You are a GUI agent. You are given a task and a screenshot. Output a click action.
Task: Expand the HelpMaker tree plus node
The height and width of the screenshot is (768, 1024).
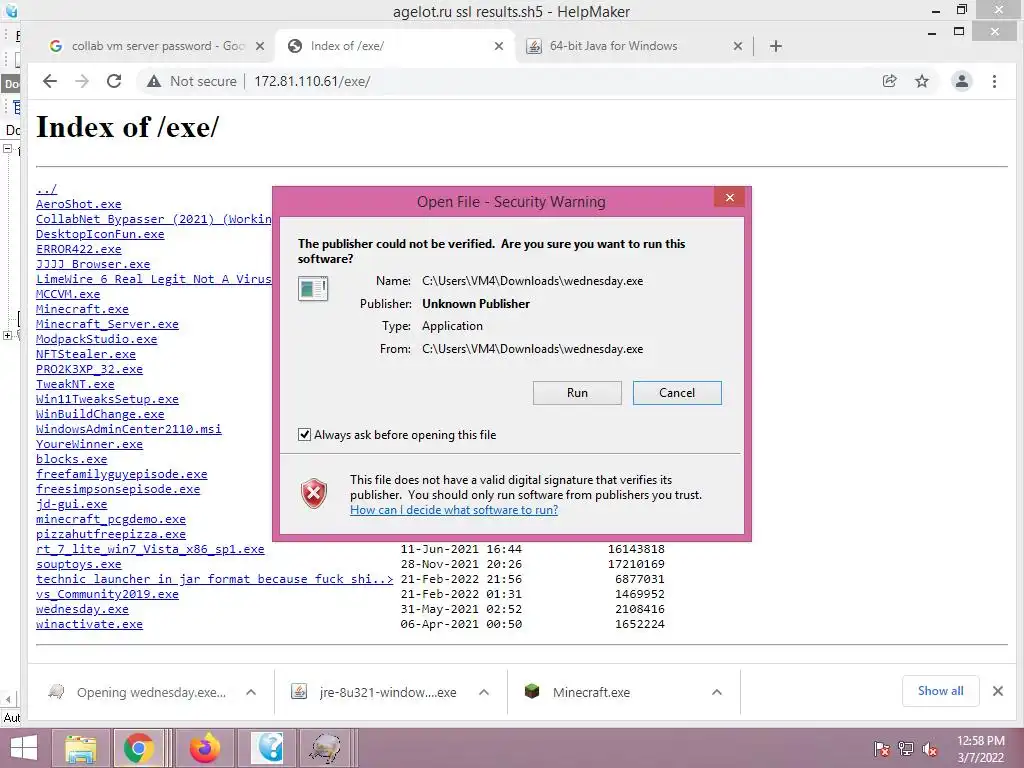click(x=7, y=335)
